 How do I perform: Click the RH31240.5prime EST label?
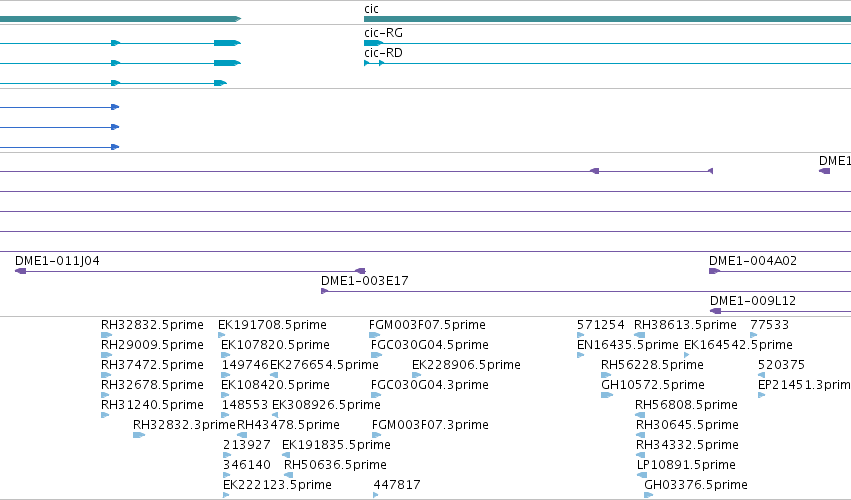pyautogui.click(x=152, y=405)
